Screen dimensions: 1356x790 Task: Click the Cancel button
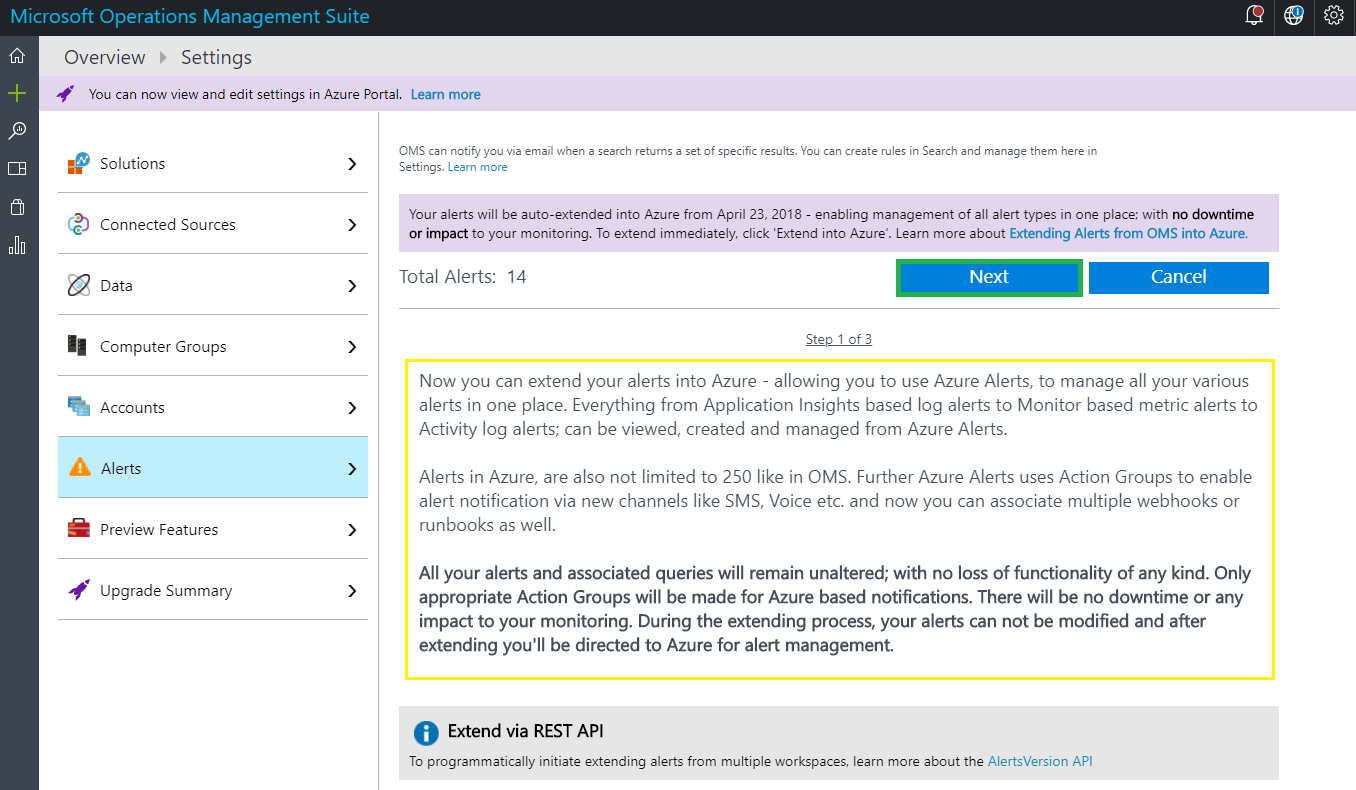click(x=1178, y=277)
